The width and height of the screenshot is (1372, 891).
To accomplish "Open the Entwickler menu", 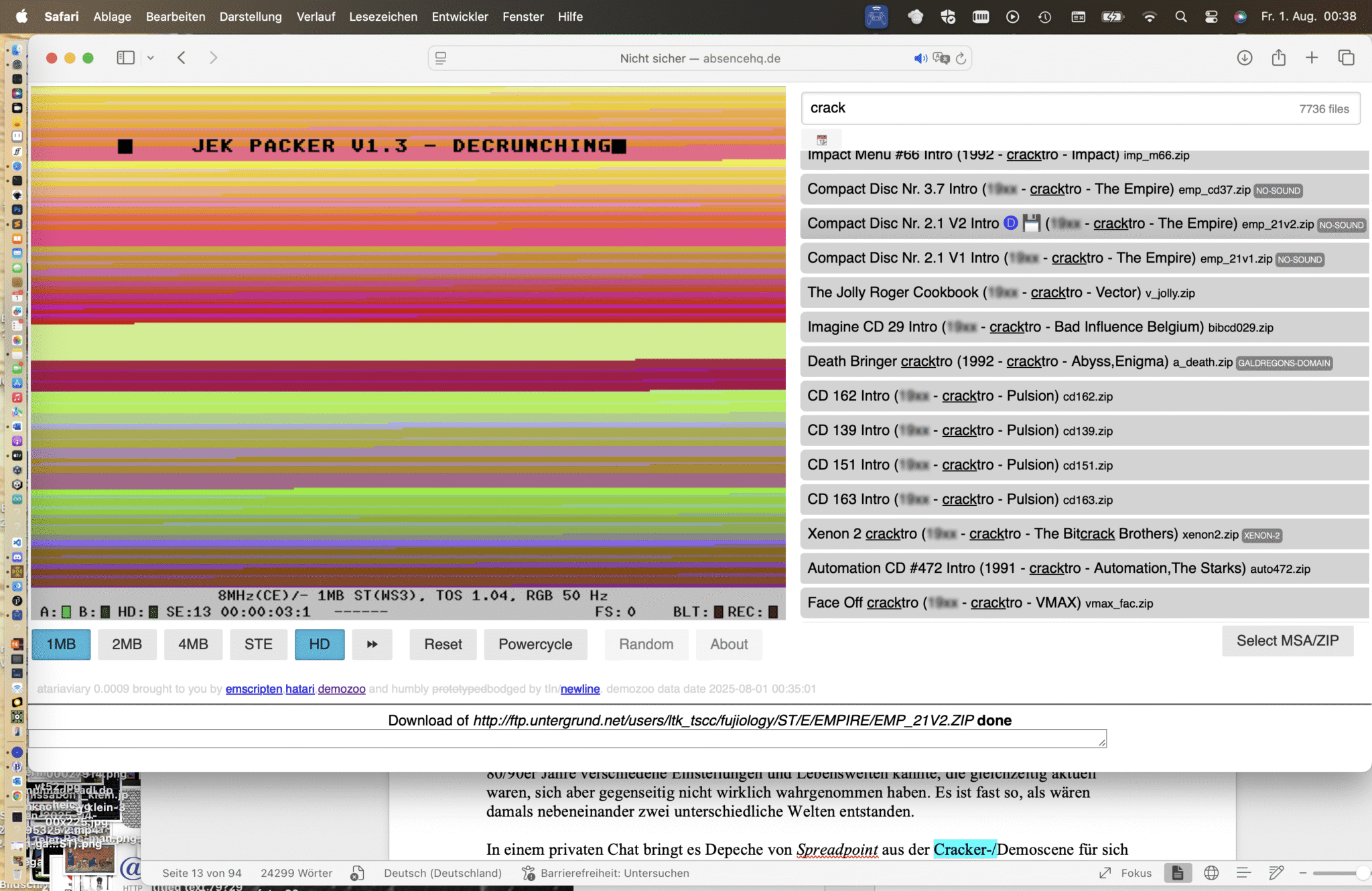I will pyautogui.click(x=460, y=17).
